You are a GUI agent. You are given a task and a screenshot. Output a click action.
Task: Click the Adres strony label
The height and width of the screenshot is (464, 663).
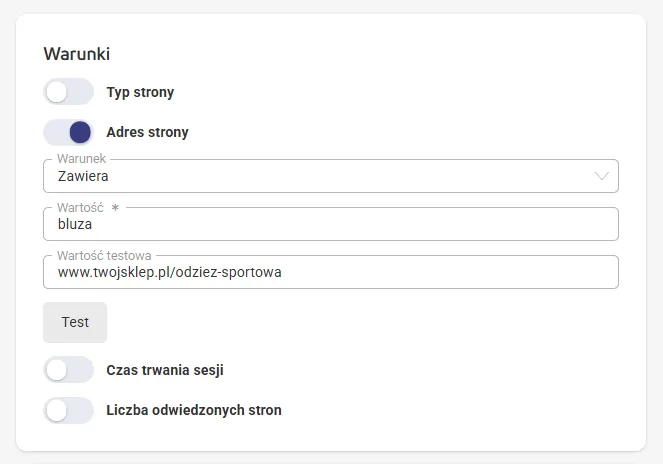pyautogui.click(x=147, y=132)
